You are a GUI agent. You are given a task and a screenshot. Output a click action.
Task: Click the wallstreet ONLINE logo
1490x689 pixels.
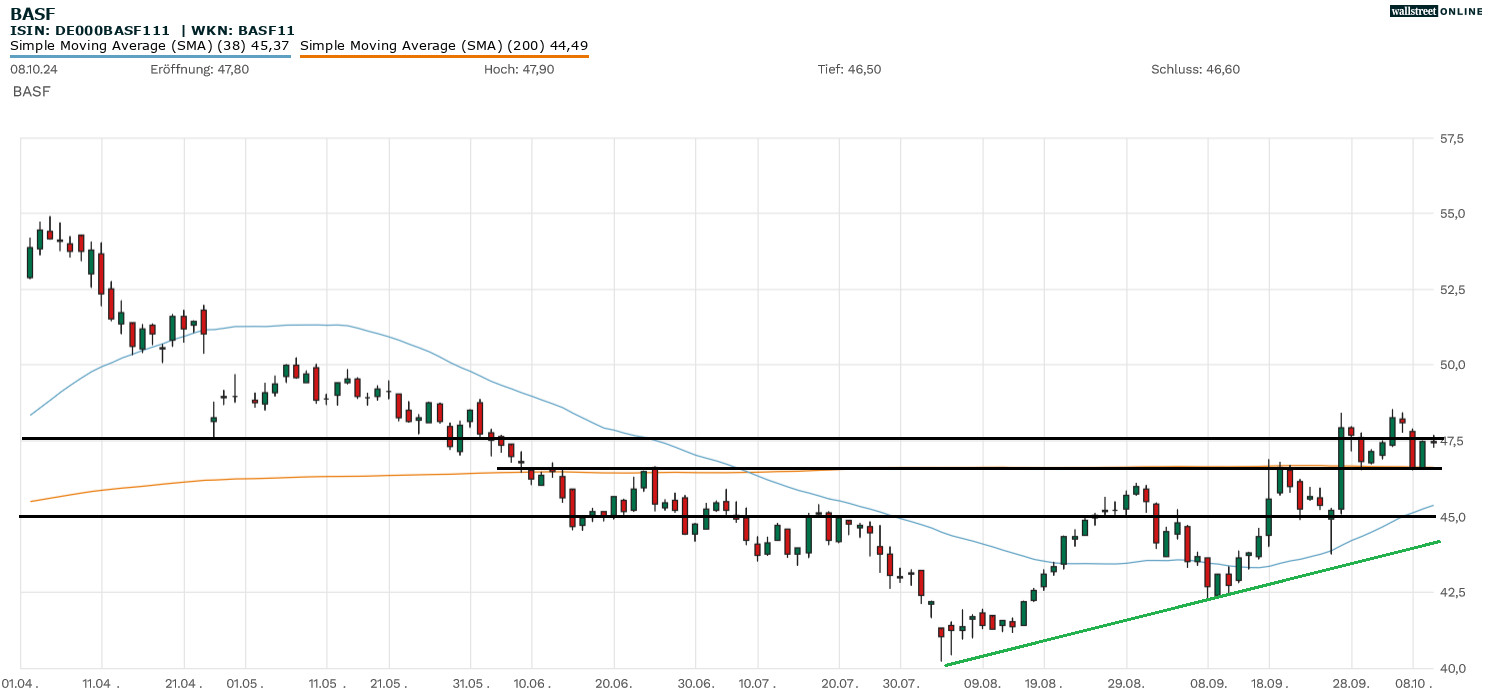tap(1436, 11)
